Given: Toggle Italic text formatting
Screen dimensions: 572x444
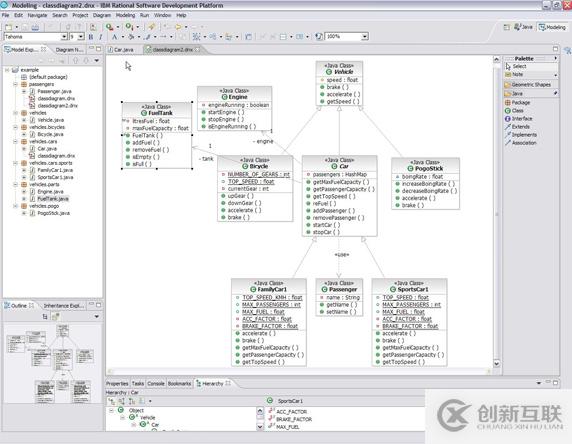Looking at the screenshot, I should pos(100,37).
